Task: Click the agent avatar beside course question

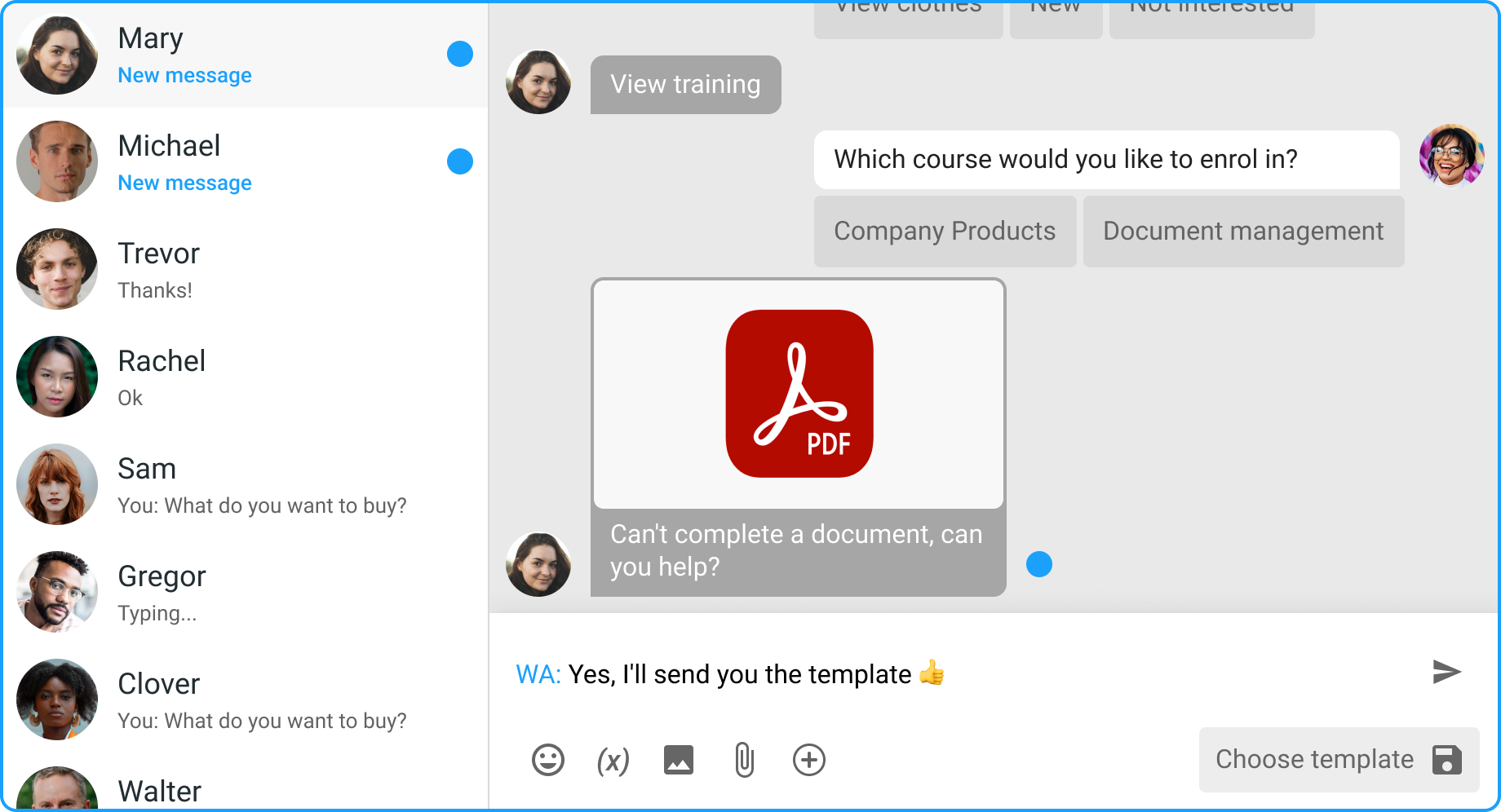Action: point(1451,156)
